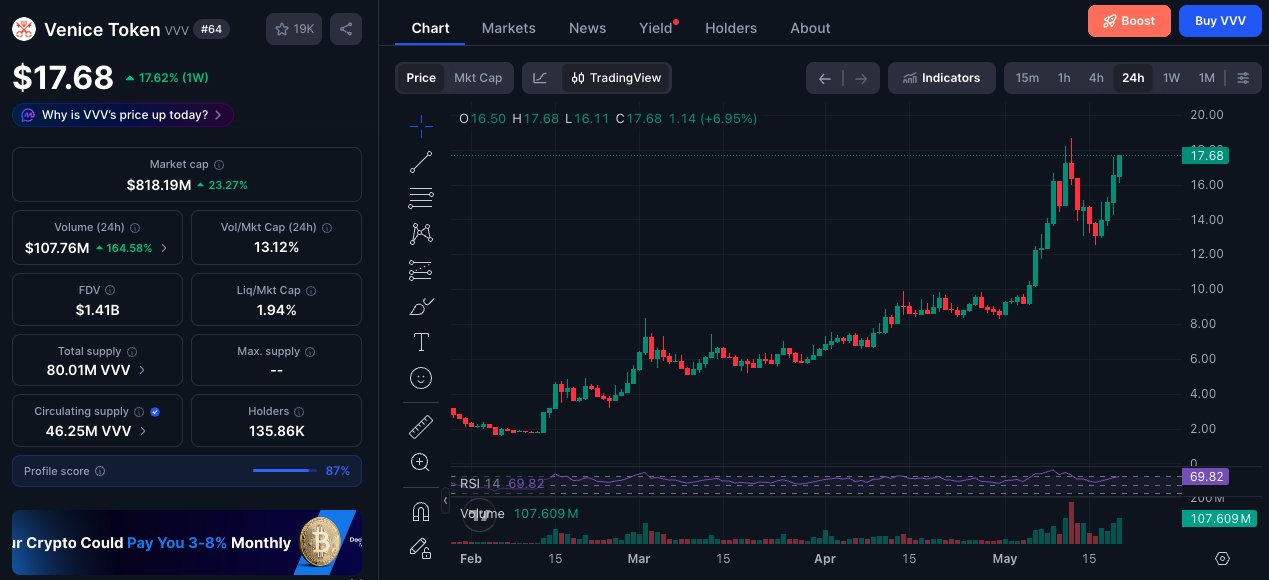Open Why is VVV's price up today
Viewport: 1269px width, 580px height.
pyautogui.click(x=124, y=115)
